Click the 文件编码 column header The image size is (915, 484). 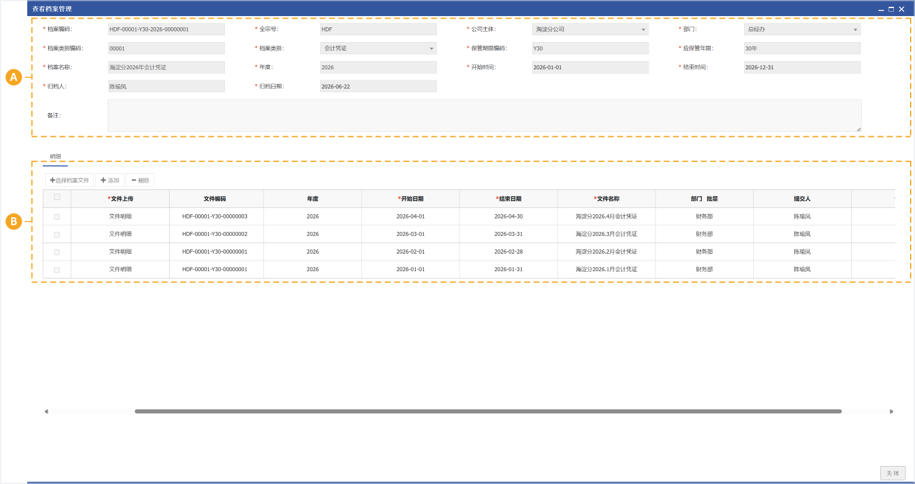[215, 199]
